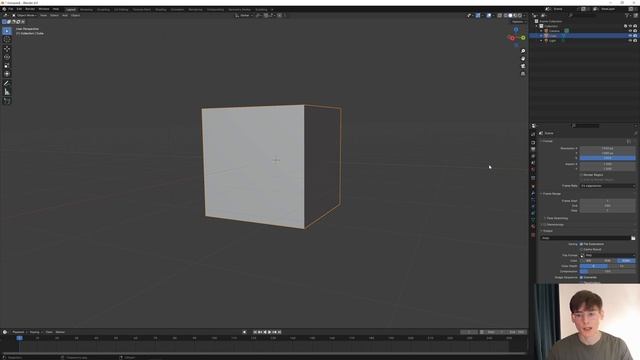Open the viewport View menu
This screenshot has width=640, height=360.
click(43, 16)
